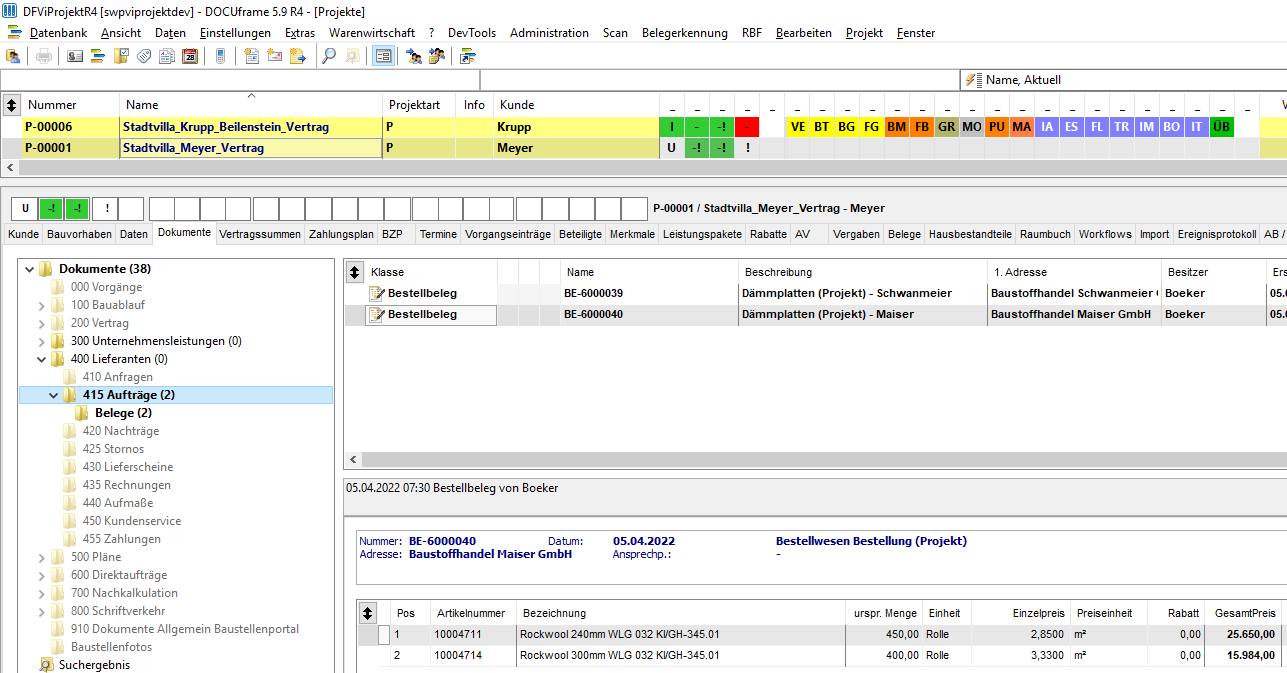Click the green ÜB status cell

[x=1221, y=127]
